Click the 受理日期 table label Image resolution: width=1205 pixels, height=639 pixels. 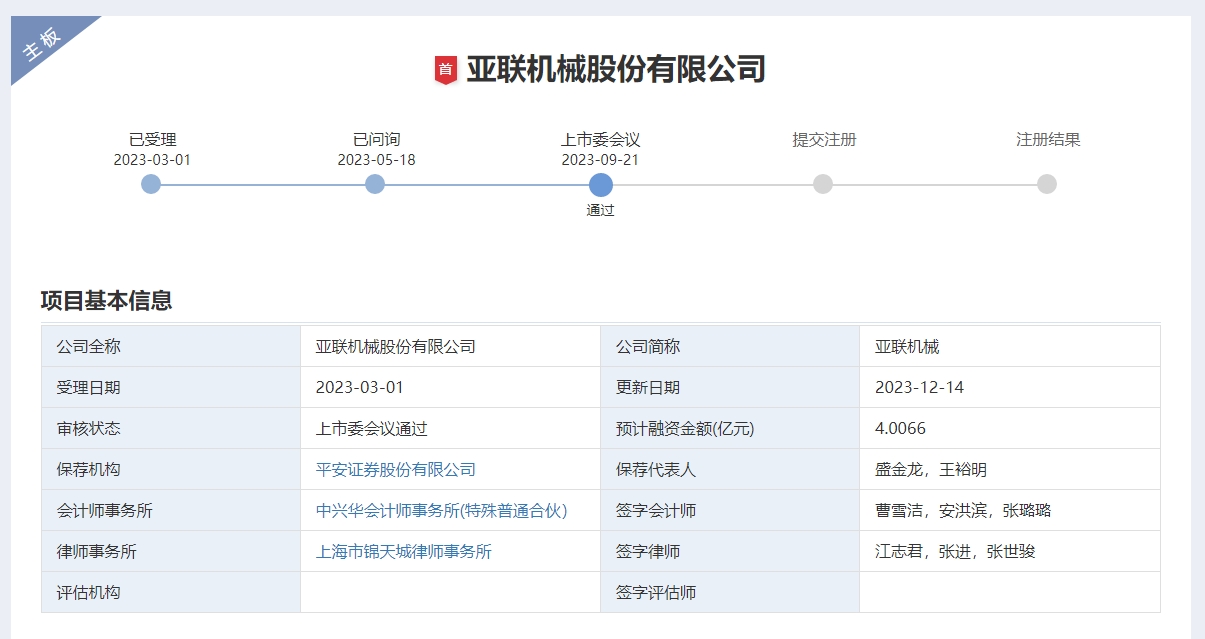coord(89,388)
